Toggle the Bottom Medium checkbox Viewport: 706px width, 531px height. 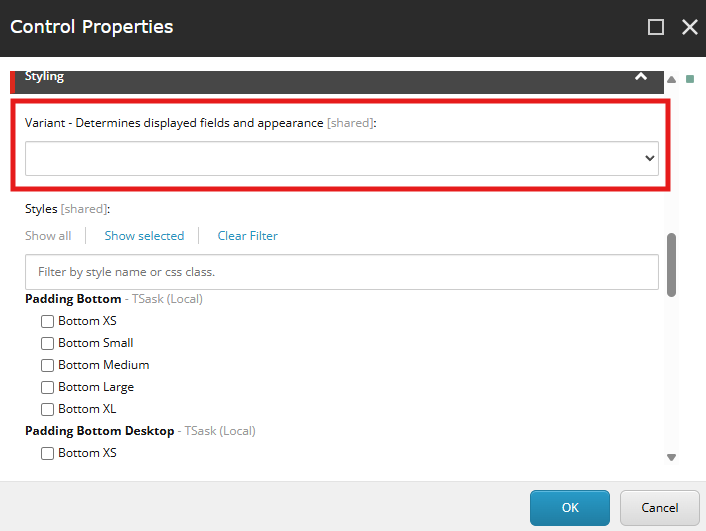click(x=47, y=365)
